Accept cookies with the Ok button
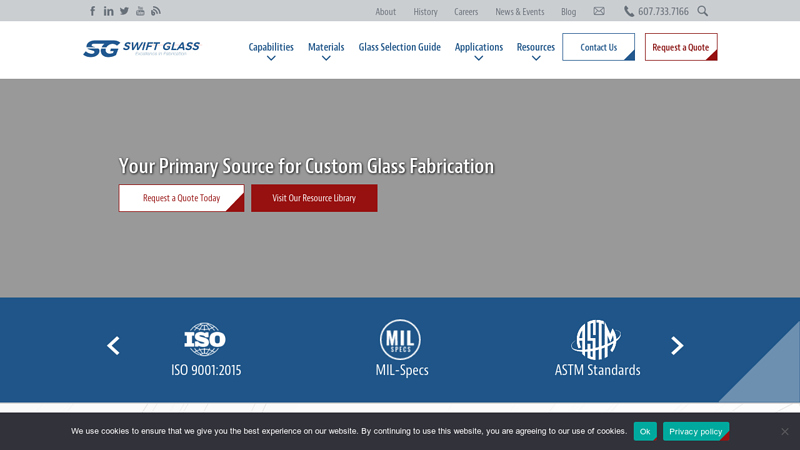800x450 pixels. (645, 431)
